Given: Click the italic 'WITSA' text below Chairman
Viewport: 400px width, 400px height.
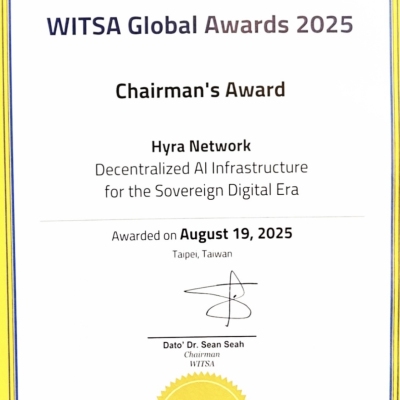Looking at the screenshot, I should click(202, 364).
